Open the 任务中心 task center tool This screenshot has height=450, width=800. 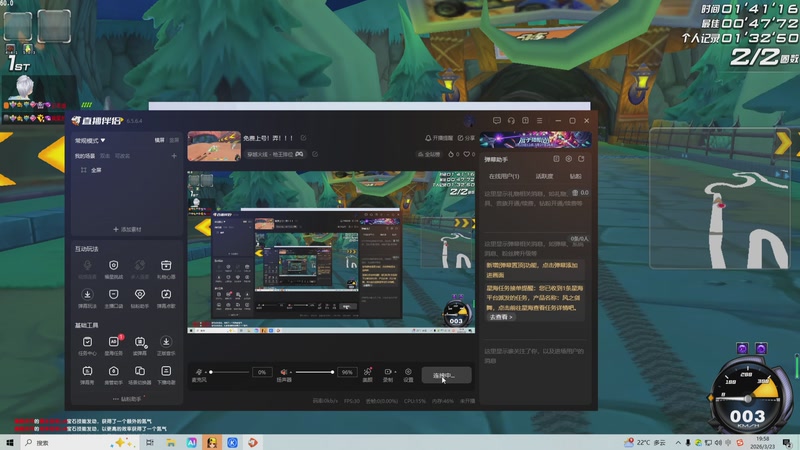[x=87, y=345]
